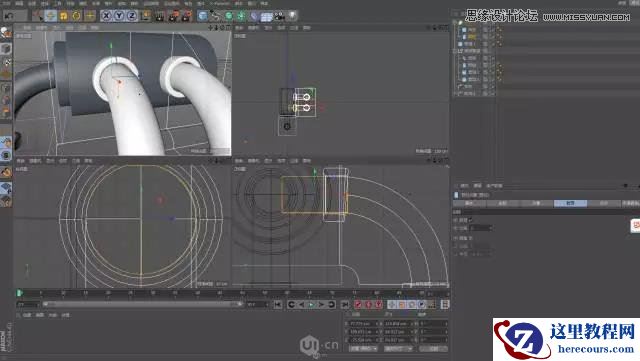Activate the Rotate tool
640x361 pixels.
76,16
